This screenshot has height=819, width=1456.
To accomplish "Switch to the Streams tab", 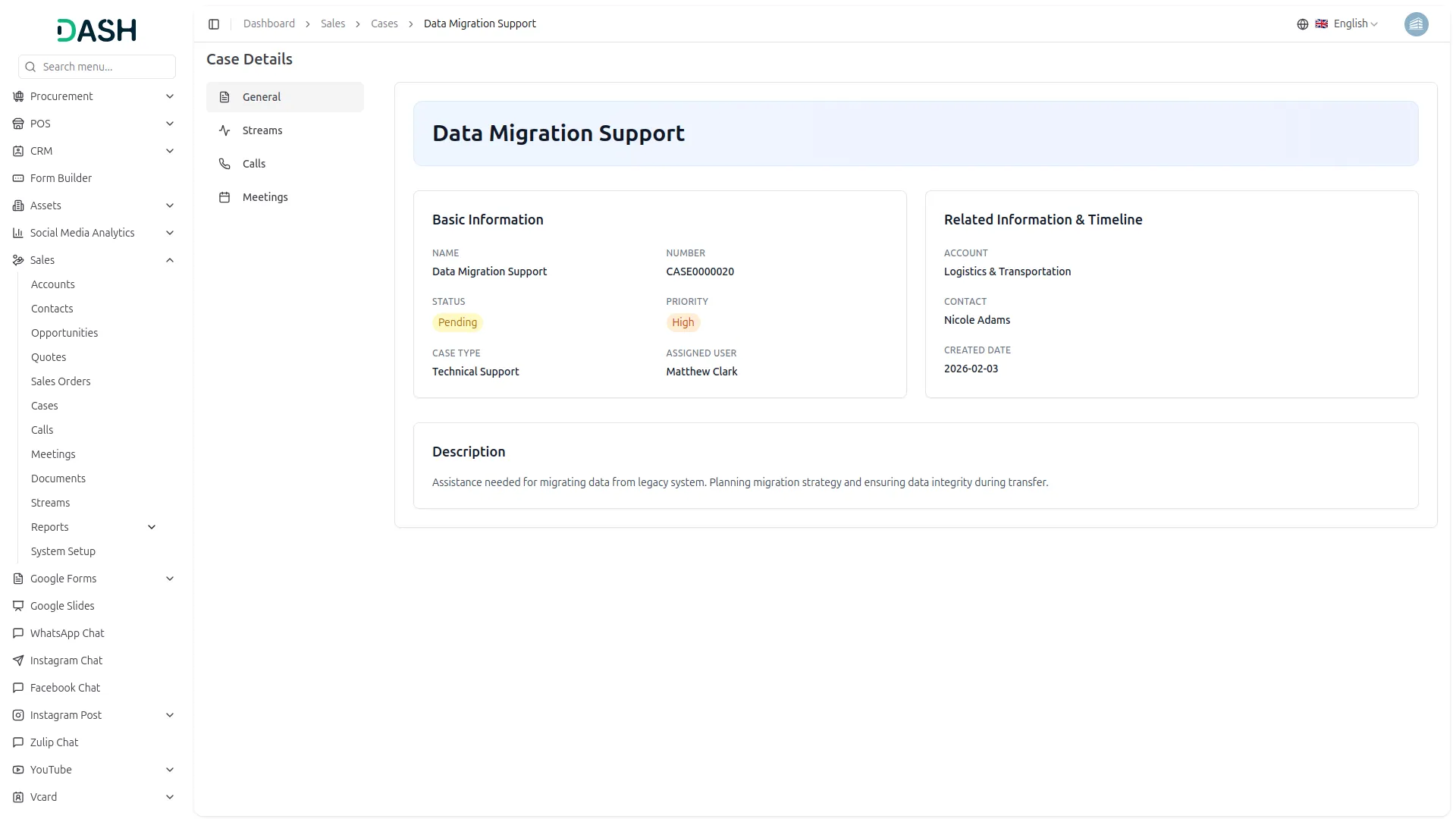I will pyautogui.click(x=285, y=130).
